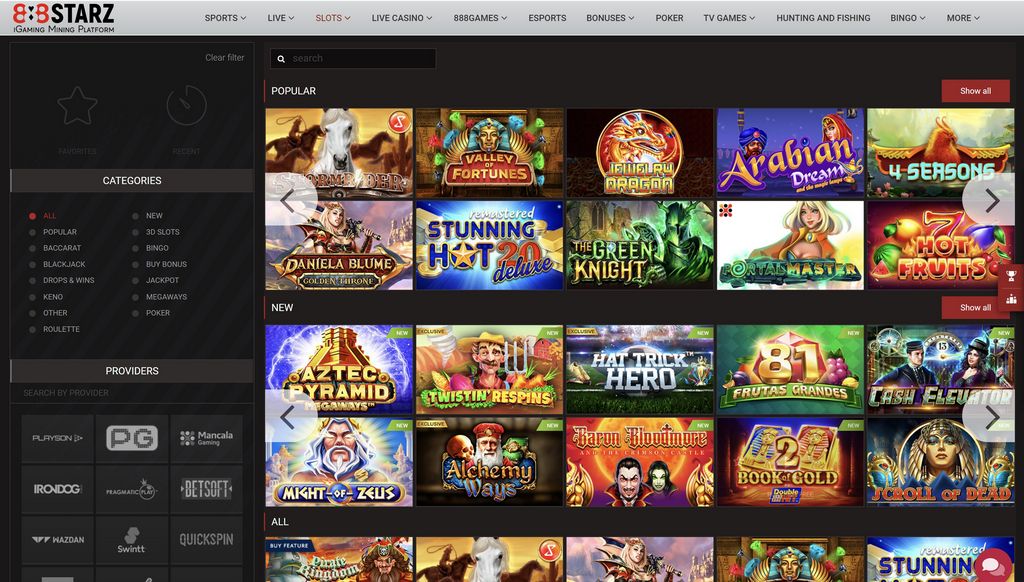Open tournaments via the trophy icon
This screenshot has height=582, width=1024.
(x=1011, y=275)
